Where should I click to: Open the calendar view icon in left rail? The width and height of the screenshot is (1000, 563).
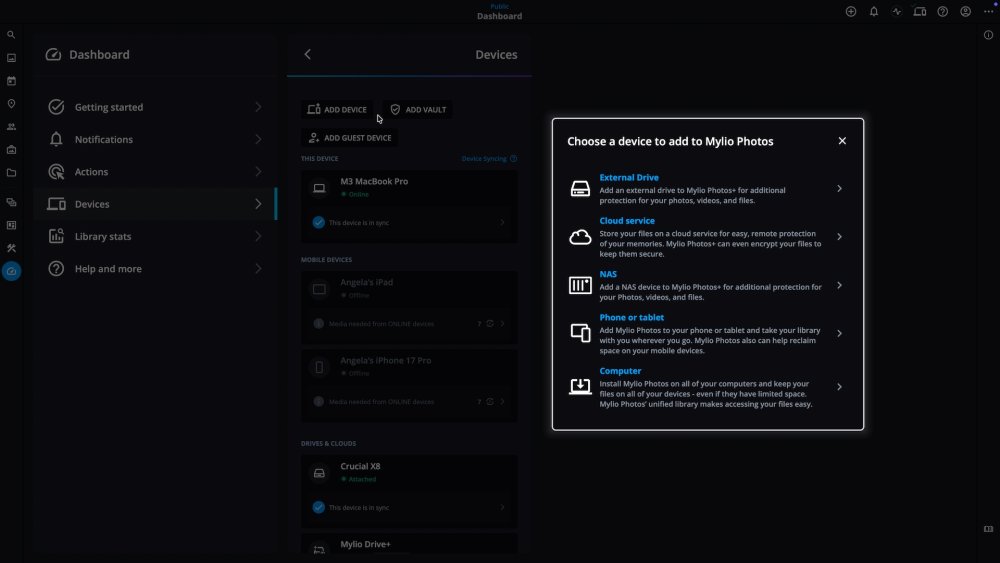click(x=11, y=81)
